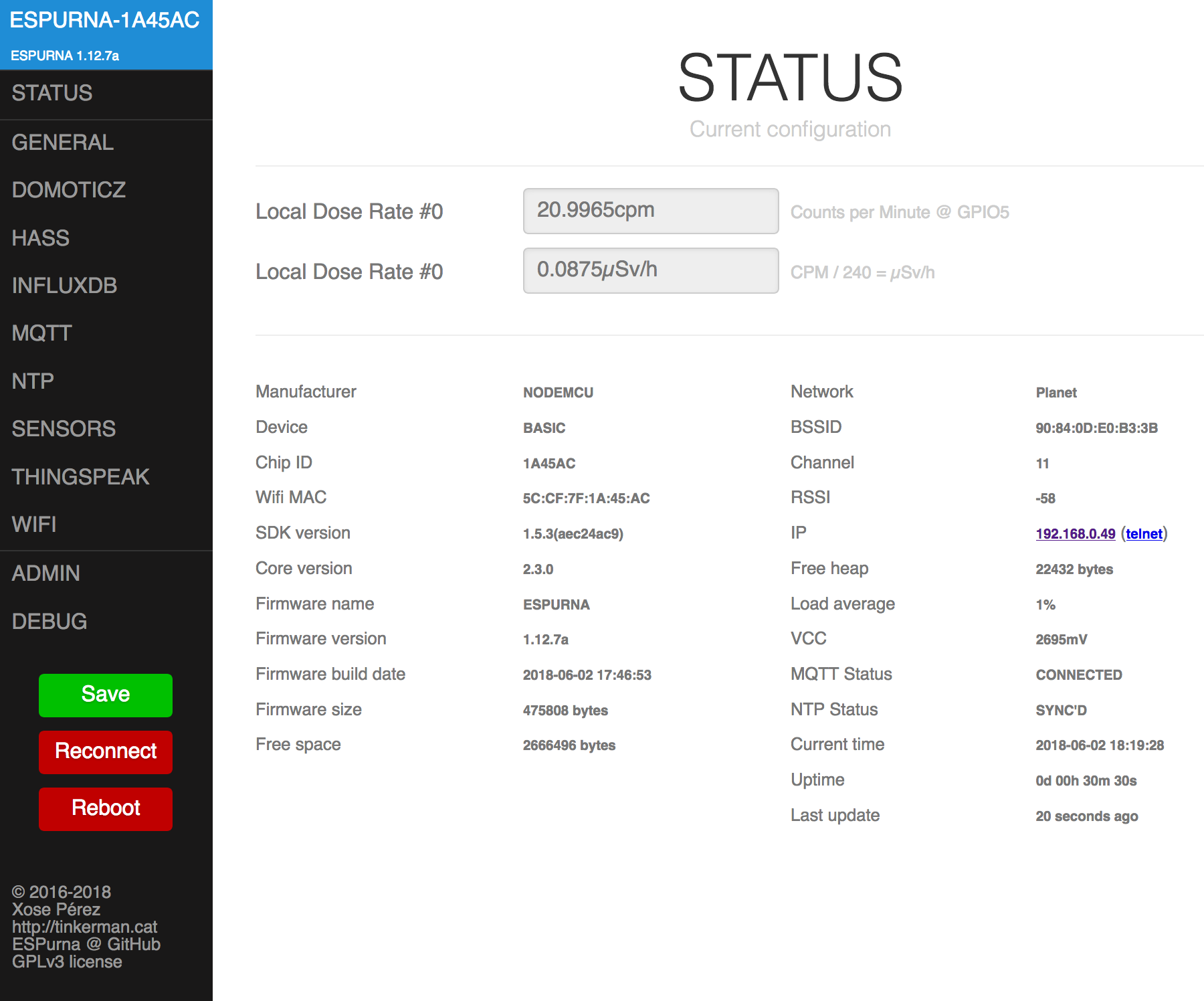Open the telnet link
1204x1001 pixels.
1144,534
